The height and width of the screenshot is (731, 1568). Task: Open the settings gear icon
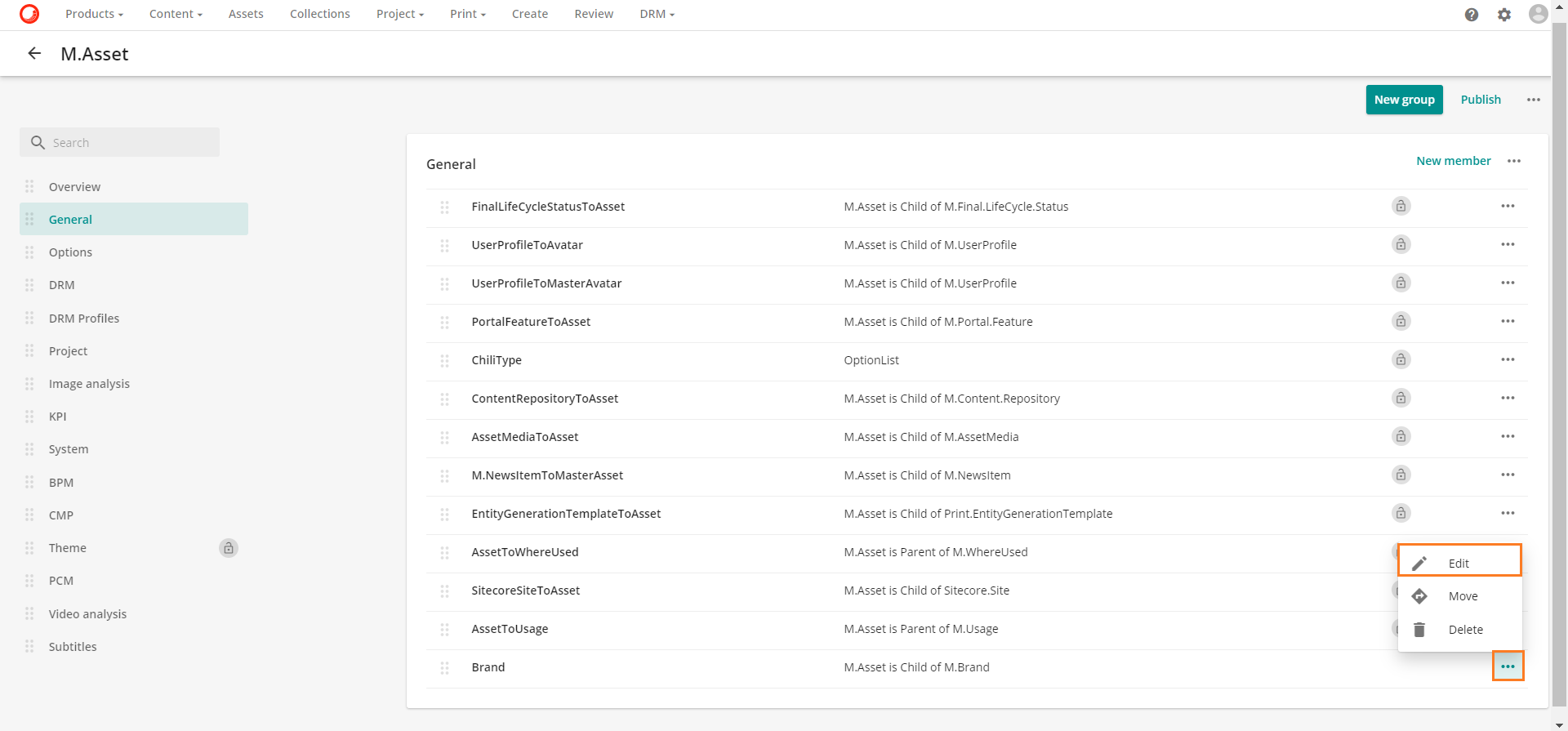[1504, 15]
